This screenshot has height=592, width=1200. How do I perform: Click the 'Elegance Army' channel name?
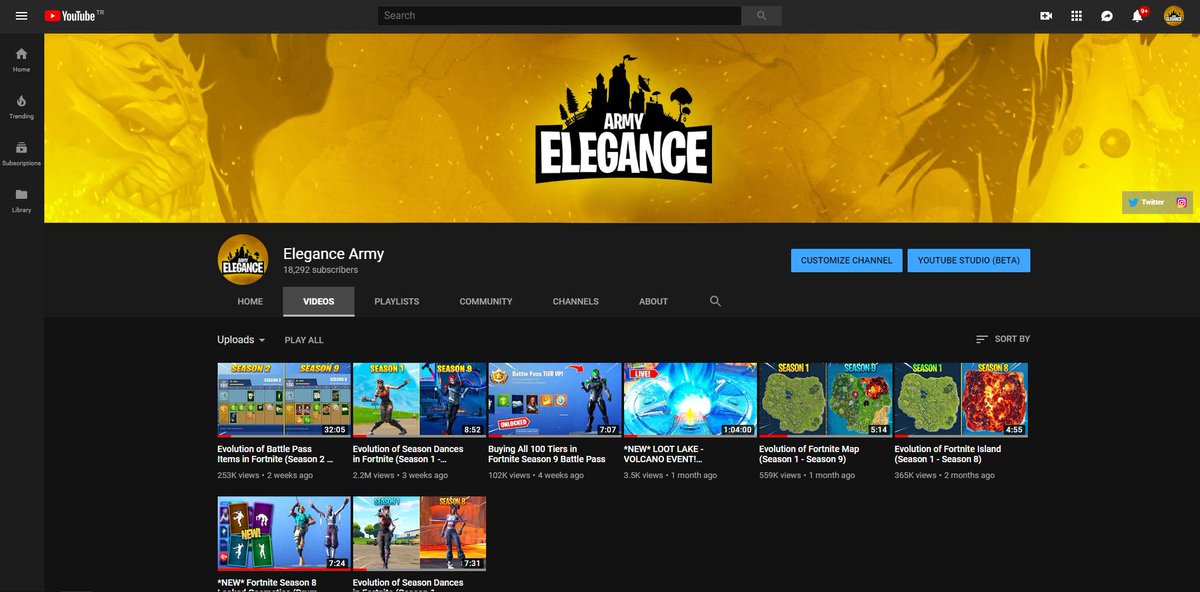click(x=334, y=254)
